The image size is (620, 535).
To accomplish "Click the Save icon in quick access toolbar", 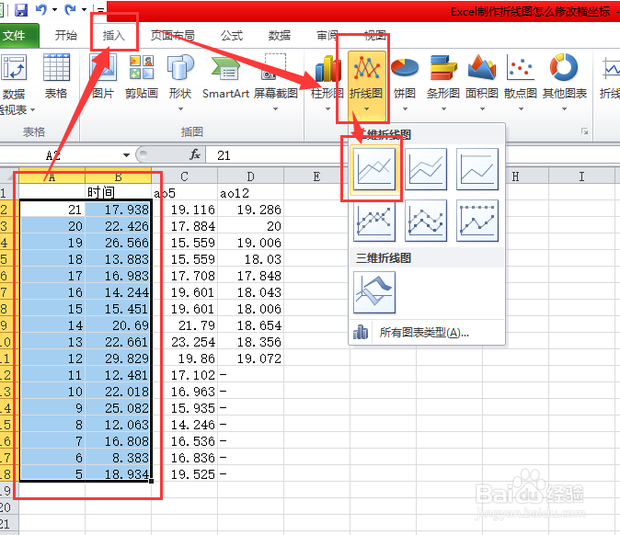I will click(21, 9).
